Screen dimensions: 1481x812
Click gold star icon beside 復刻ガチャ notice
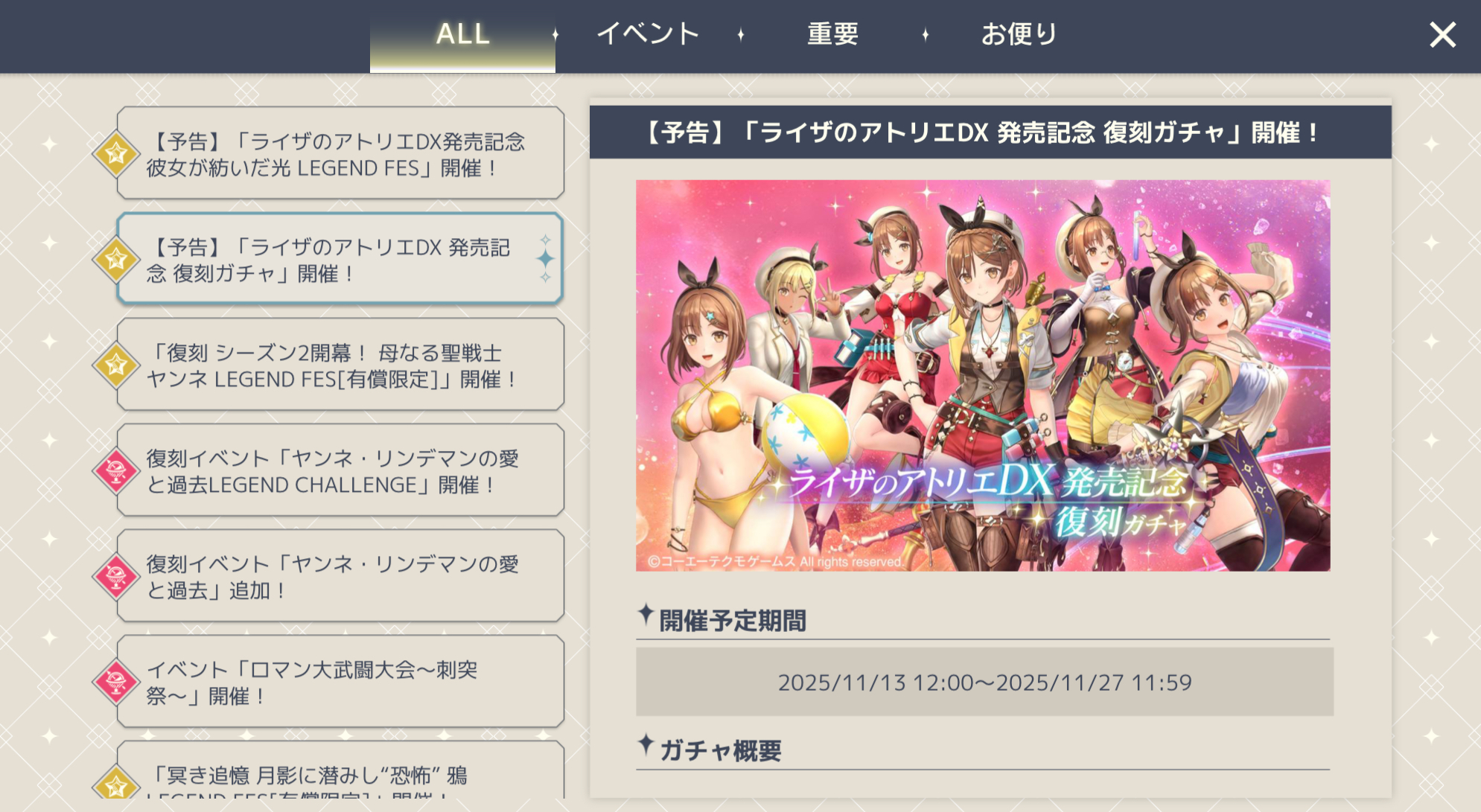tap(116, 259)
